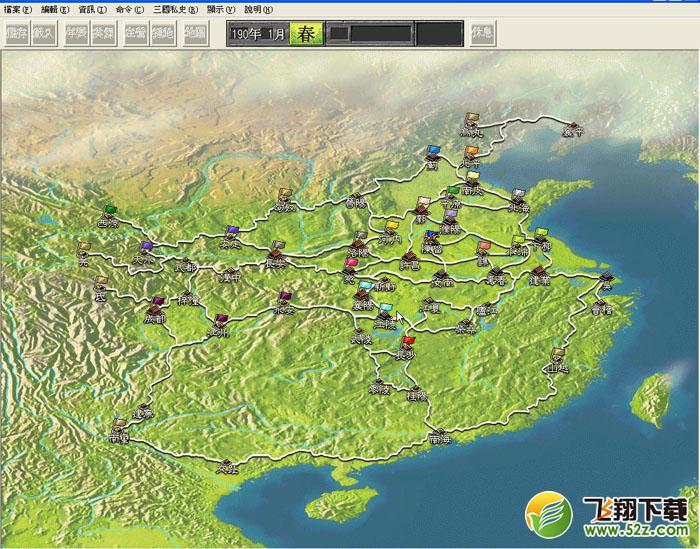
Task: Select the 洛陽 city castle
Action: click(x=358, y=245)
